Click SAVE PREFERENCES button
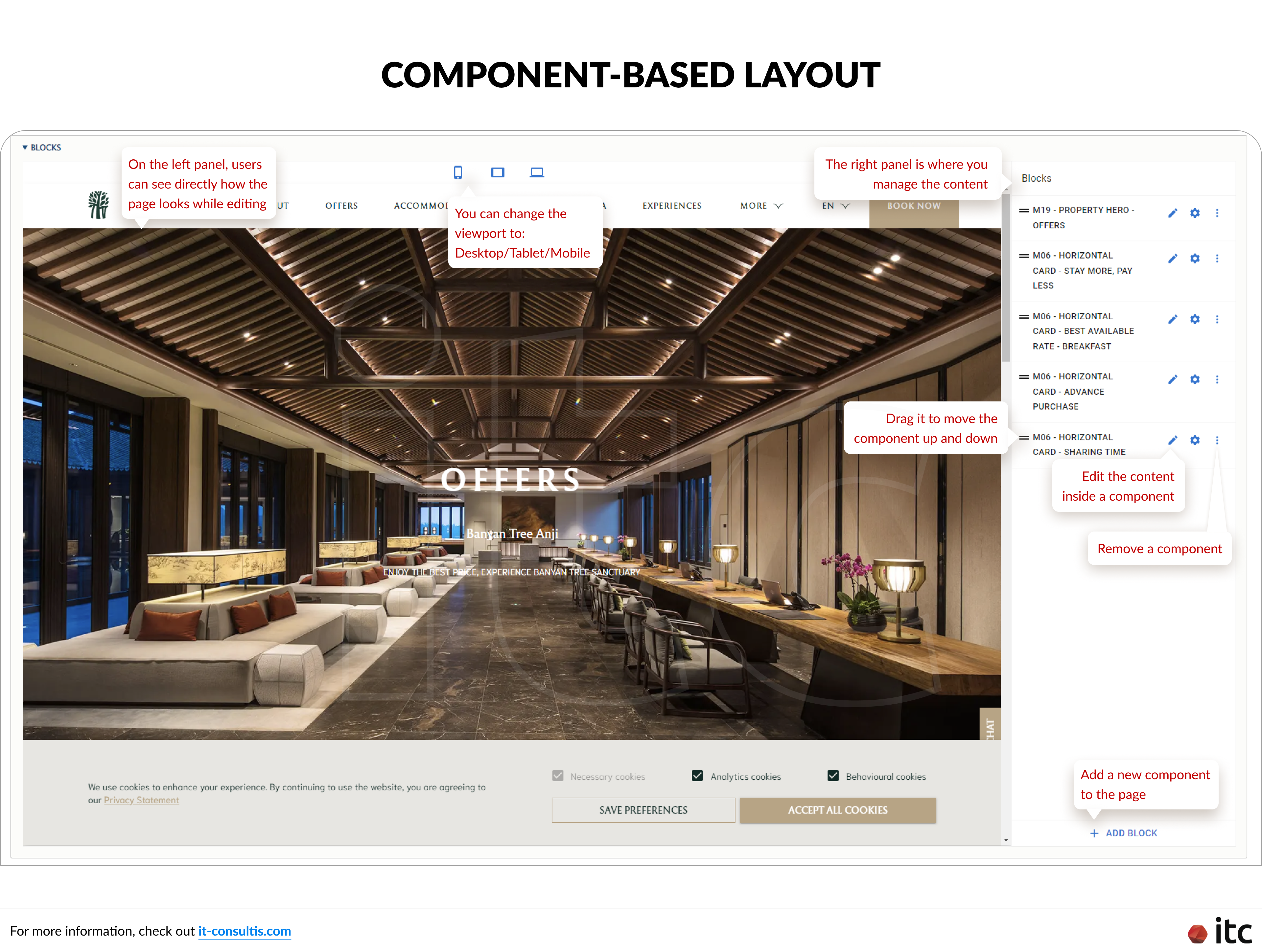 pos(643,810)
